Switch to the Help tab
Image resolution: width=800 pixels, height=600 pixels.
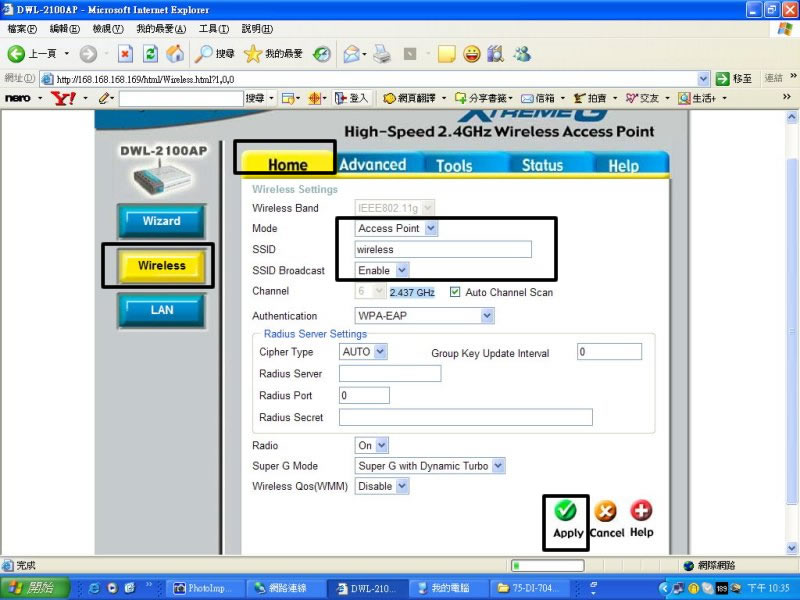coord(623,165)
